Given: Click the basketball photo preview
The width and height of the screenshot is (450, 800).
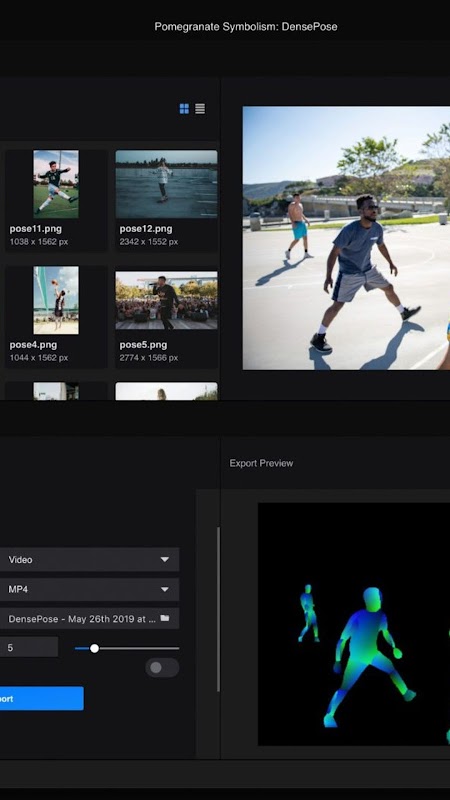Looking at the screenshot, I should [x=346, y=238].
